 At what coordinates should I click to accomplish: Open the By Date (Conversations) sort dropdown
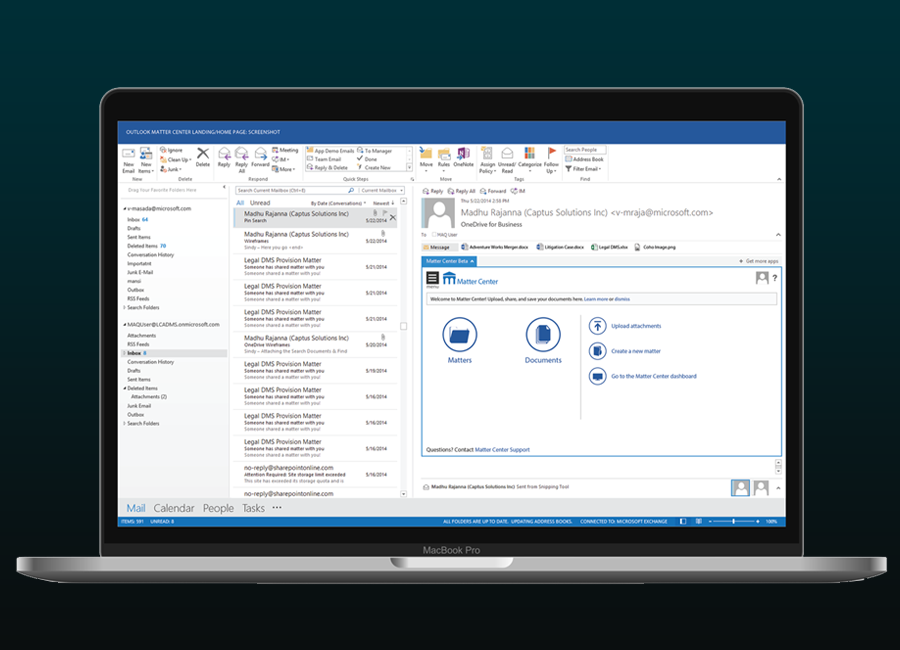(338, 203)
